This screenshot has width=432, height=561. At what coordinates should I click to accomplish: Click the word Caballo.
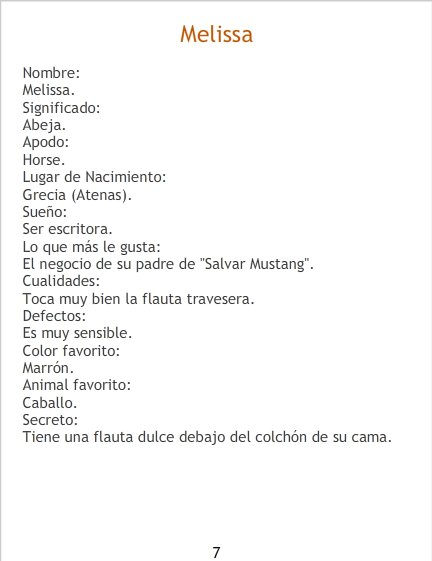coord(49,403)
